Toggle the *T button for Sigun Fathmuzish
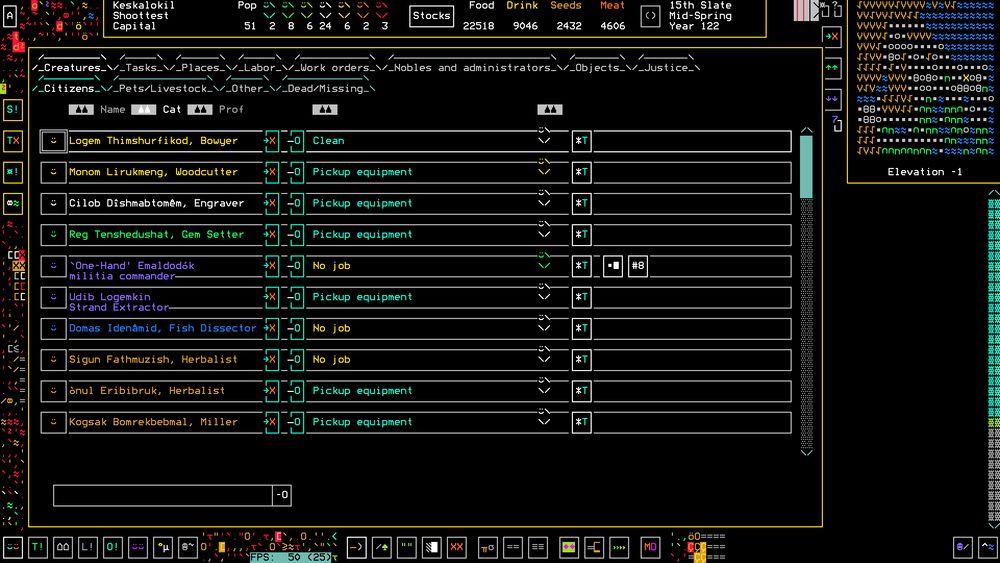 (582, 360)
